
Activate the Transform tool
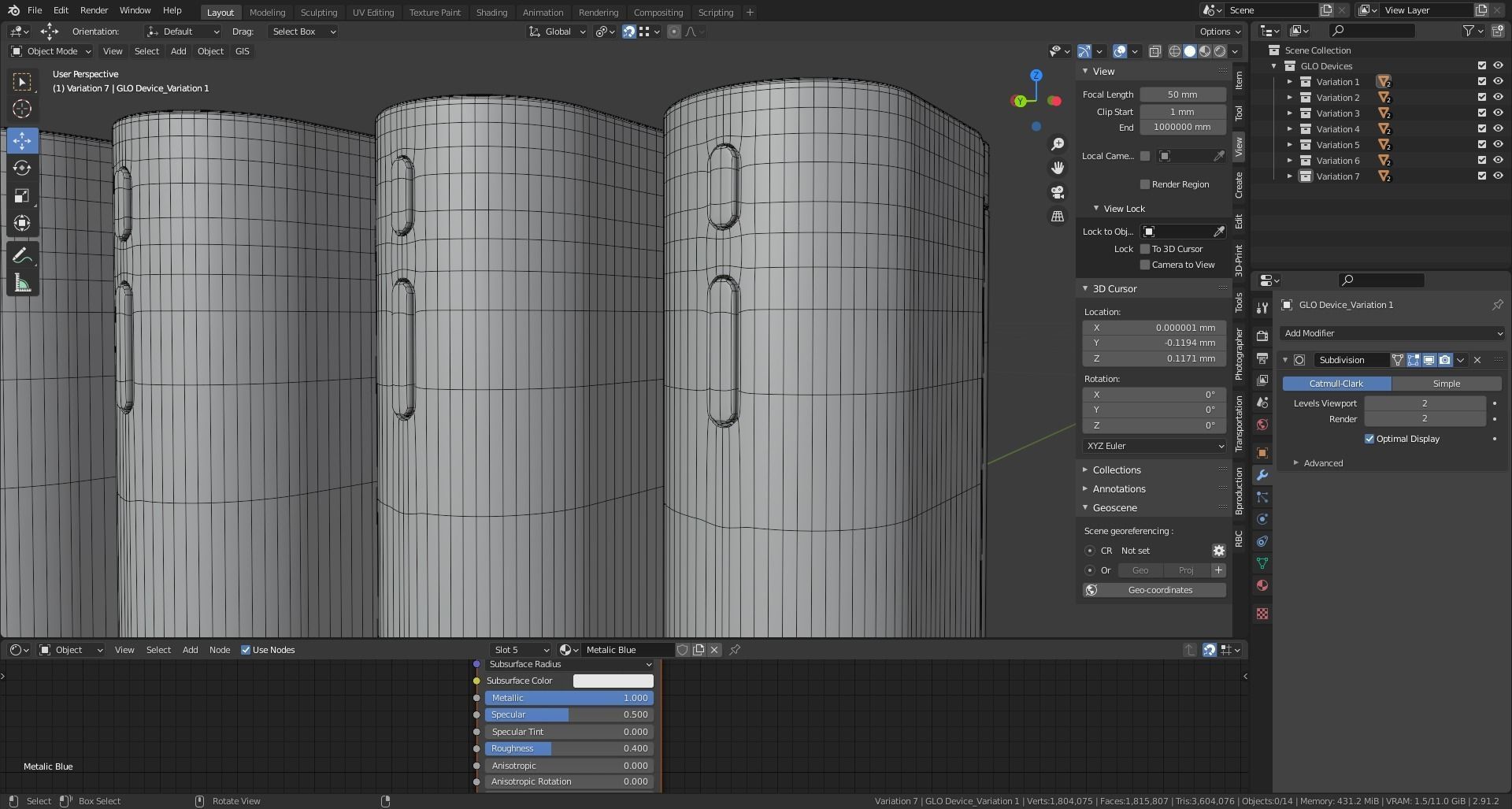tap(22, 223)
